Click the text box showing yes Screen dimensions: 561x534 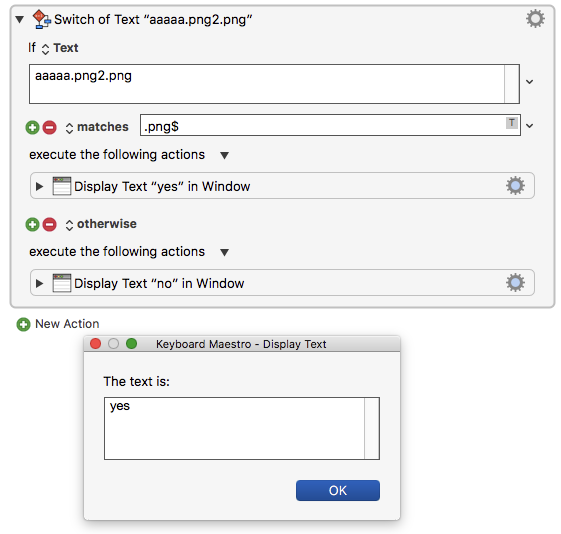pyautogui.click(x=242, y=428)
